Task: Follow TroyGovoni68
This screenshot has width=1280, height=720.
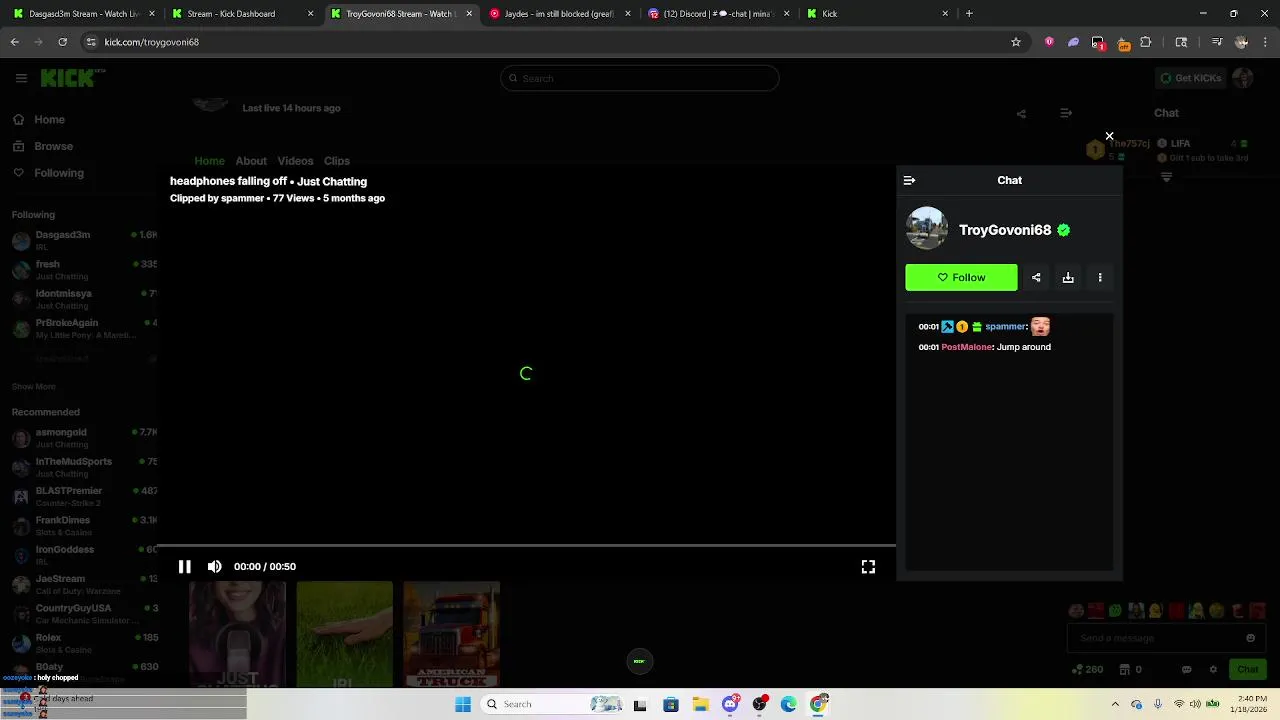Action: pos(961,277)
